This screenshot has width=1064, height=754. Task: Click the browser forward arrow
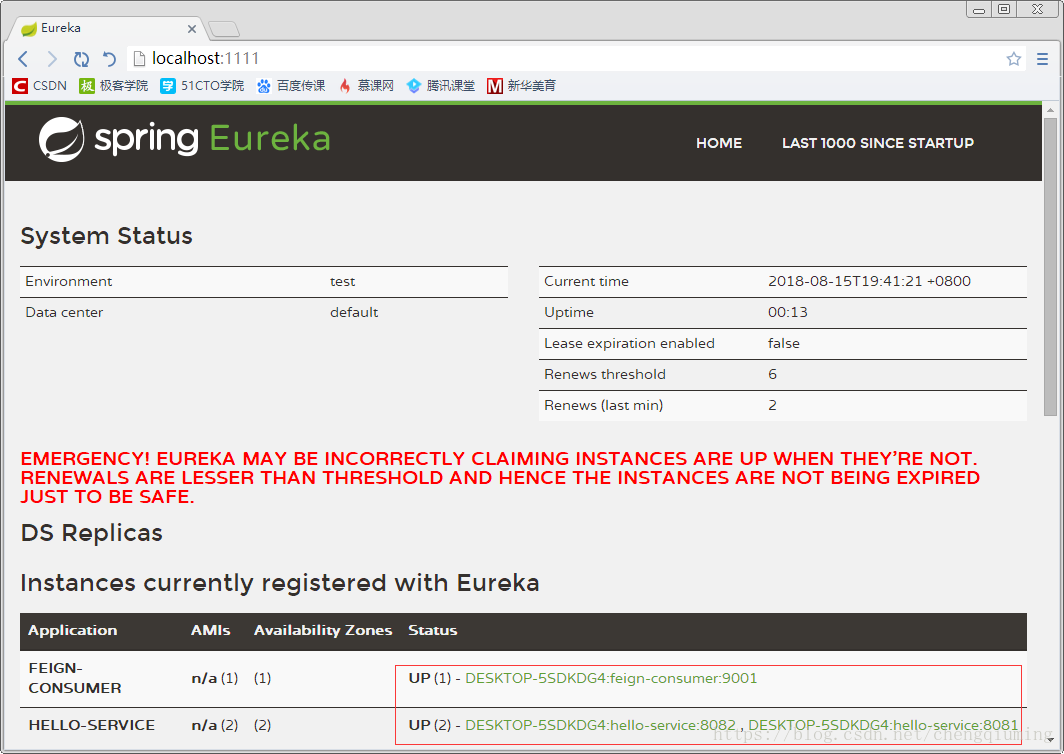[52, 59]
